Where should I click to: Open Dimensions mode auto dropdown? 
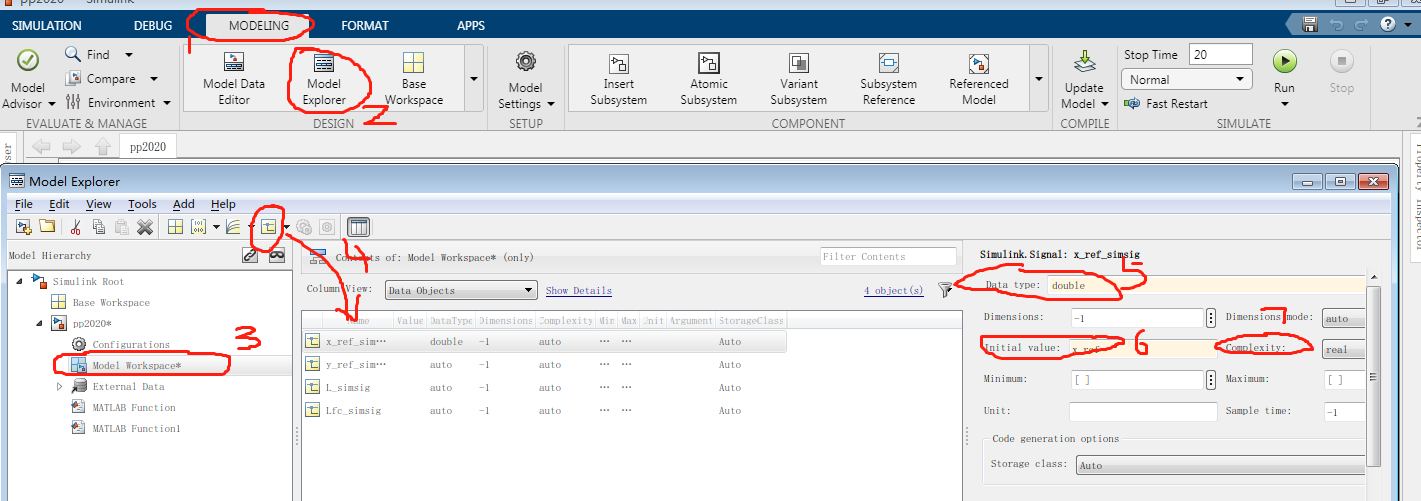tap(1344, 318)
